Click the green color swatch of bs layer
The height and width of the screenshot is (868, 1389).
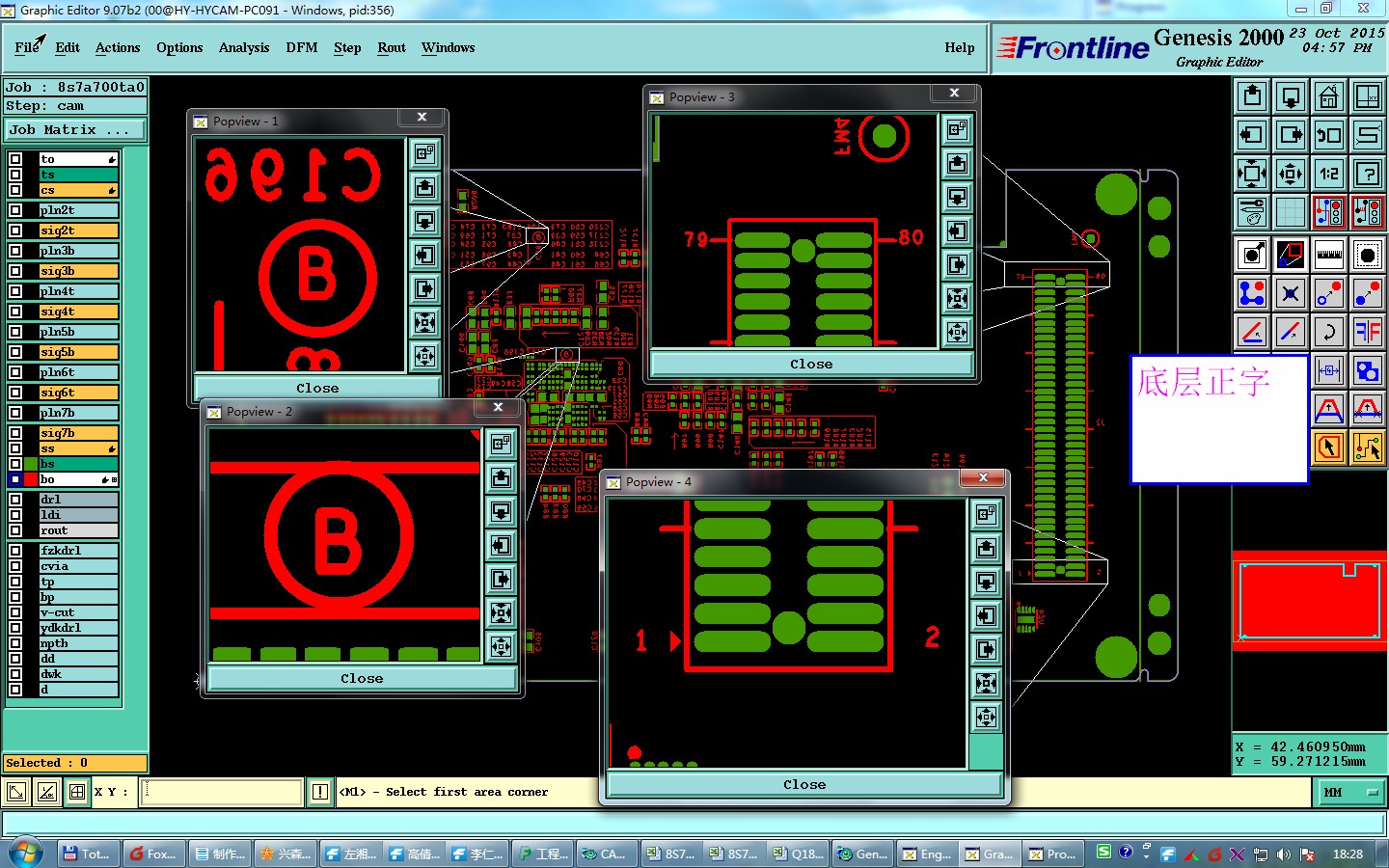pos(31,464)
